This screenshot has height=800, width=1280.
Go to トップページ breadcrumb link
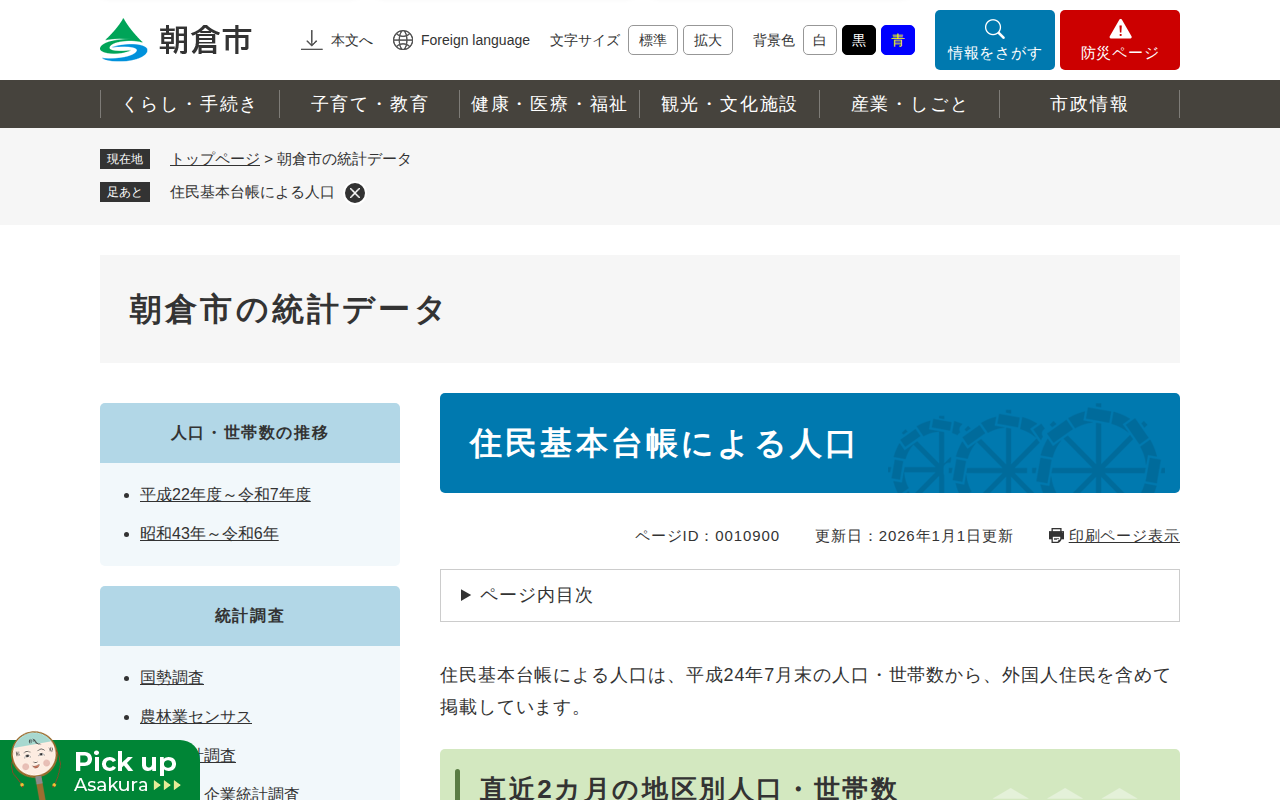tap(214, 159)
